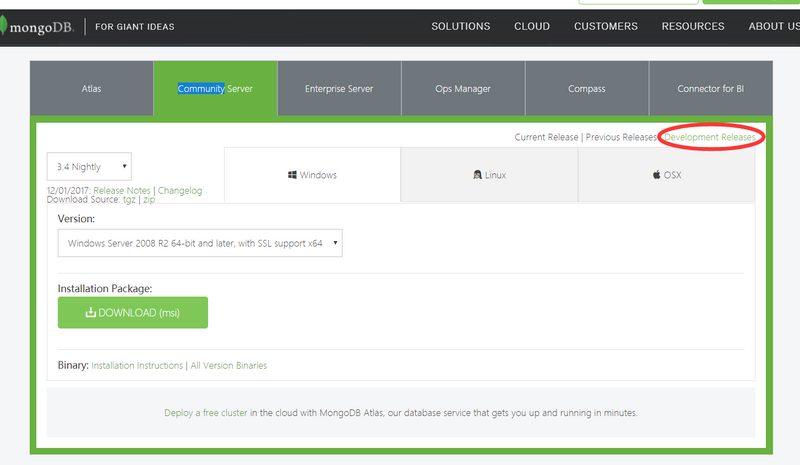Click the DOWNLOAD (msi) button

tap(133, 312)
